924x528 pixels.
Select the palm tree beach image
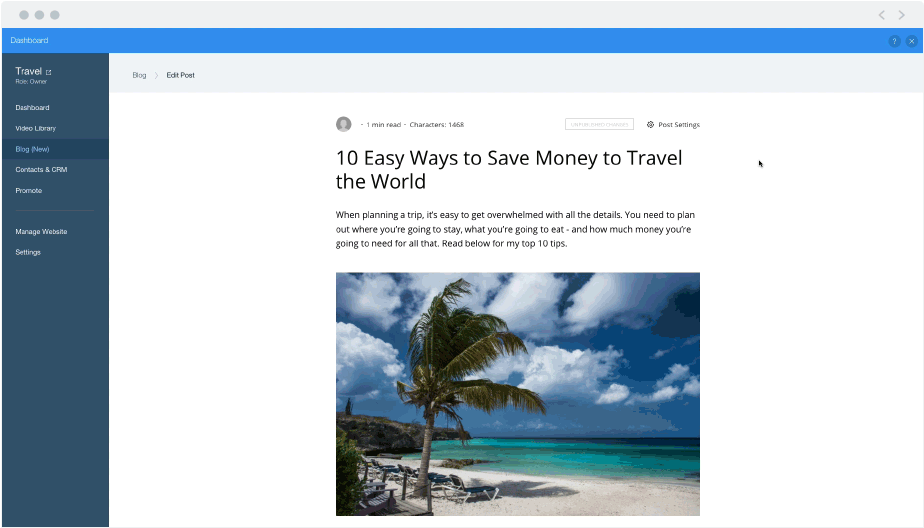pyautogui.click(x=518, y=394)
